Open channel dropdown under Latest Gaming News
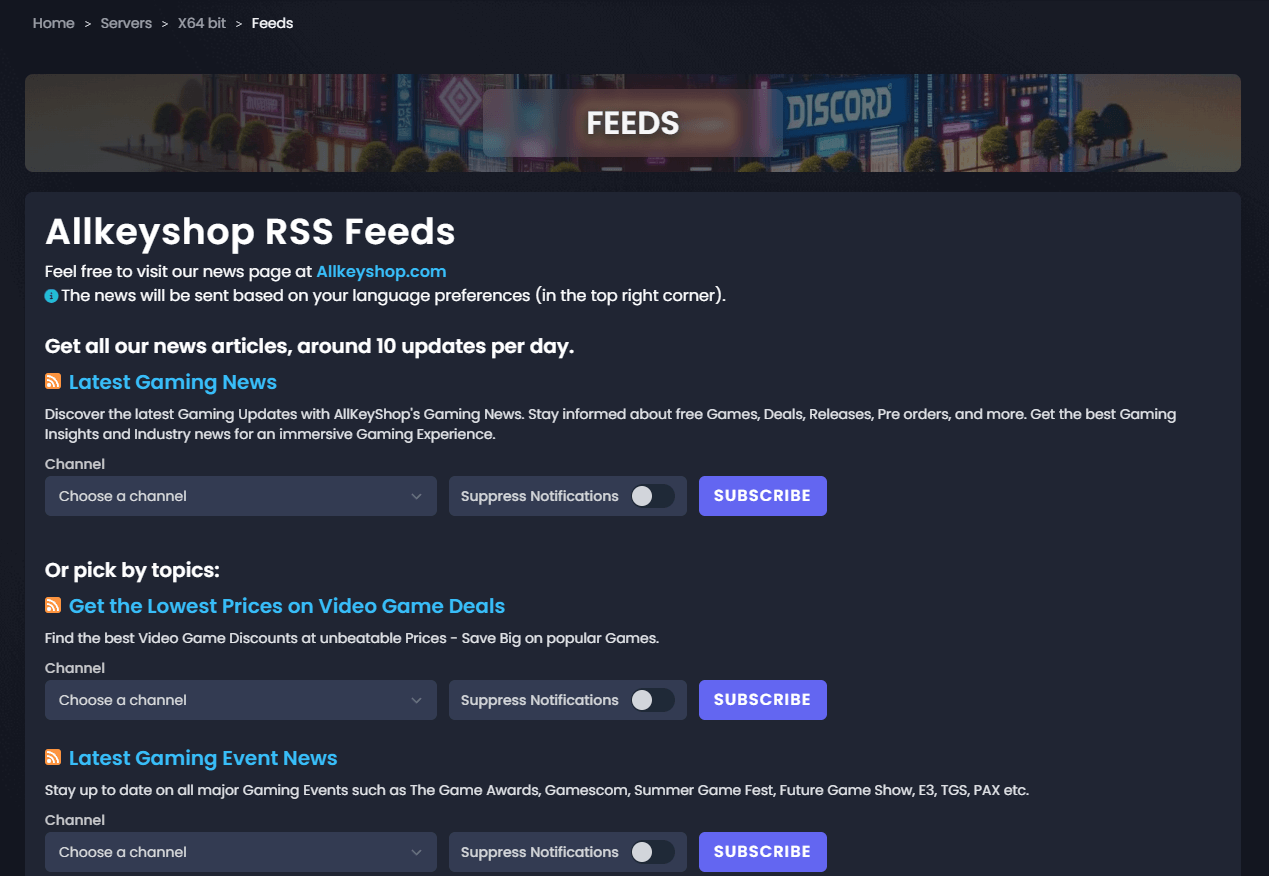1273x876 pixels. click(x=240, y=496)
